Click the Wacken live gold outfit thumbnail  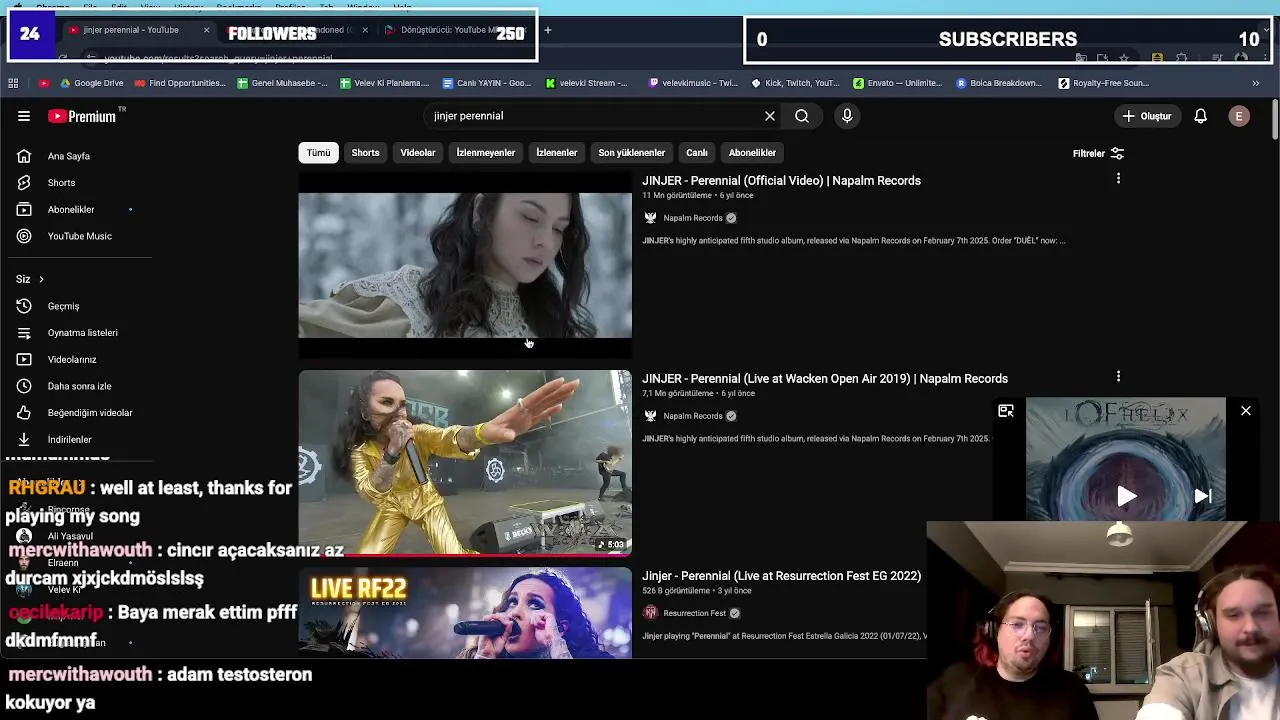[465, 462]
